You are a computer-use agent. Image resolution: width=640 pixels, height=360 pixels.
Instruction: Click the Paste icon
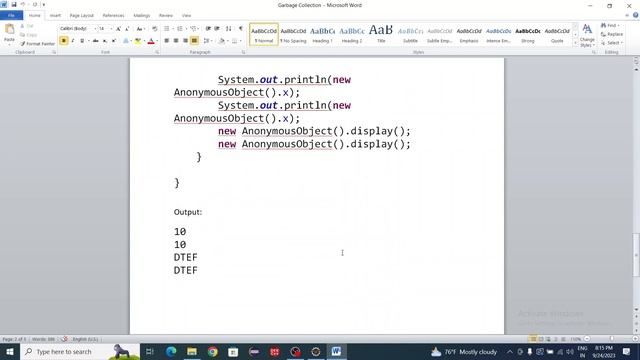pyautogui.click(x=9, y=29)
